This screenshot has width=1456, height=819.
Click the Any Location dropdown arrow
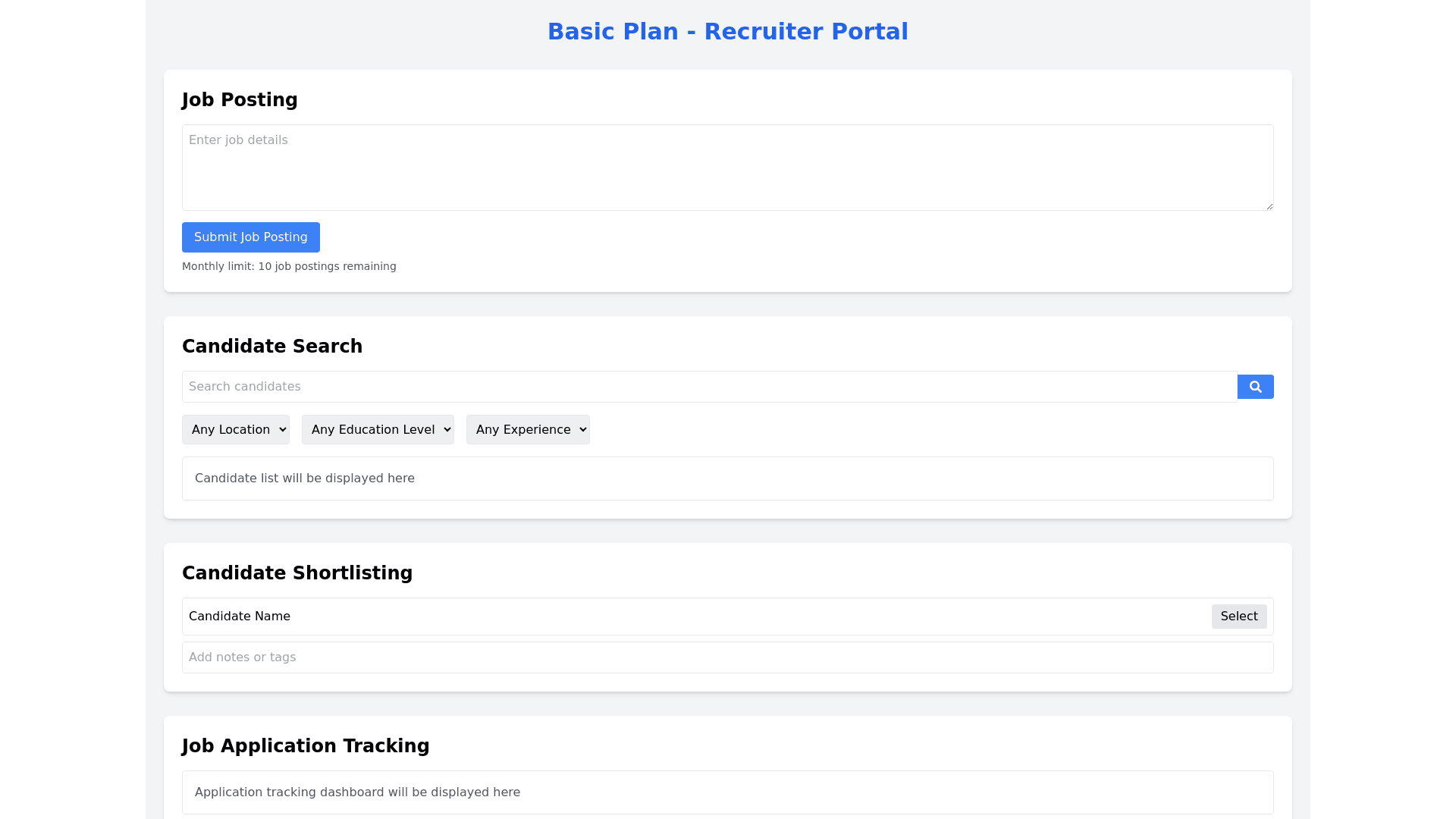coord(282,430)
